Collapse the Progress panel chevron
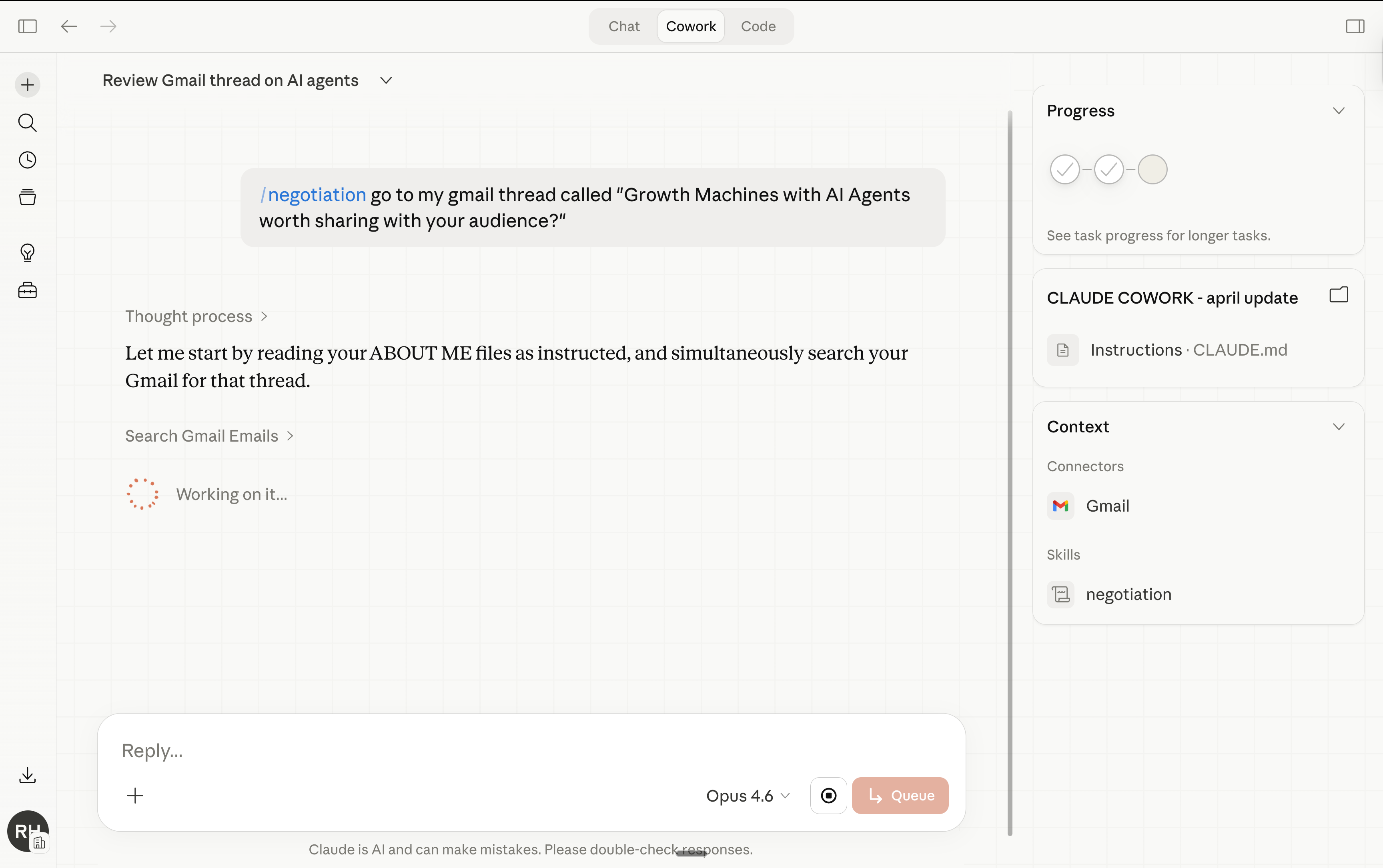Screen dimensions: 1383x868 click(1339, 111)
